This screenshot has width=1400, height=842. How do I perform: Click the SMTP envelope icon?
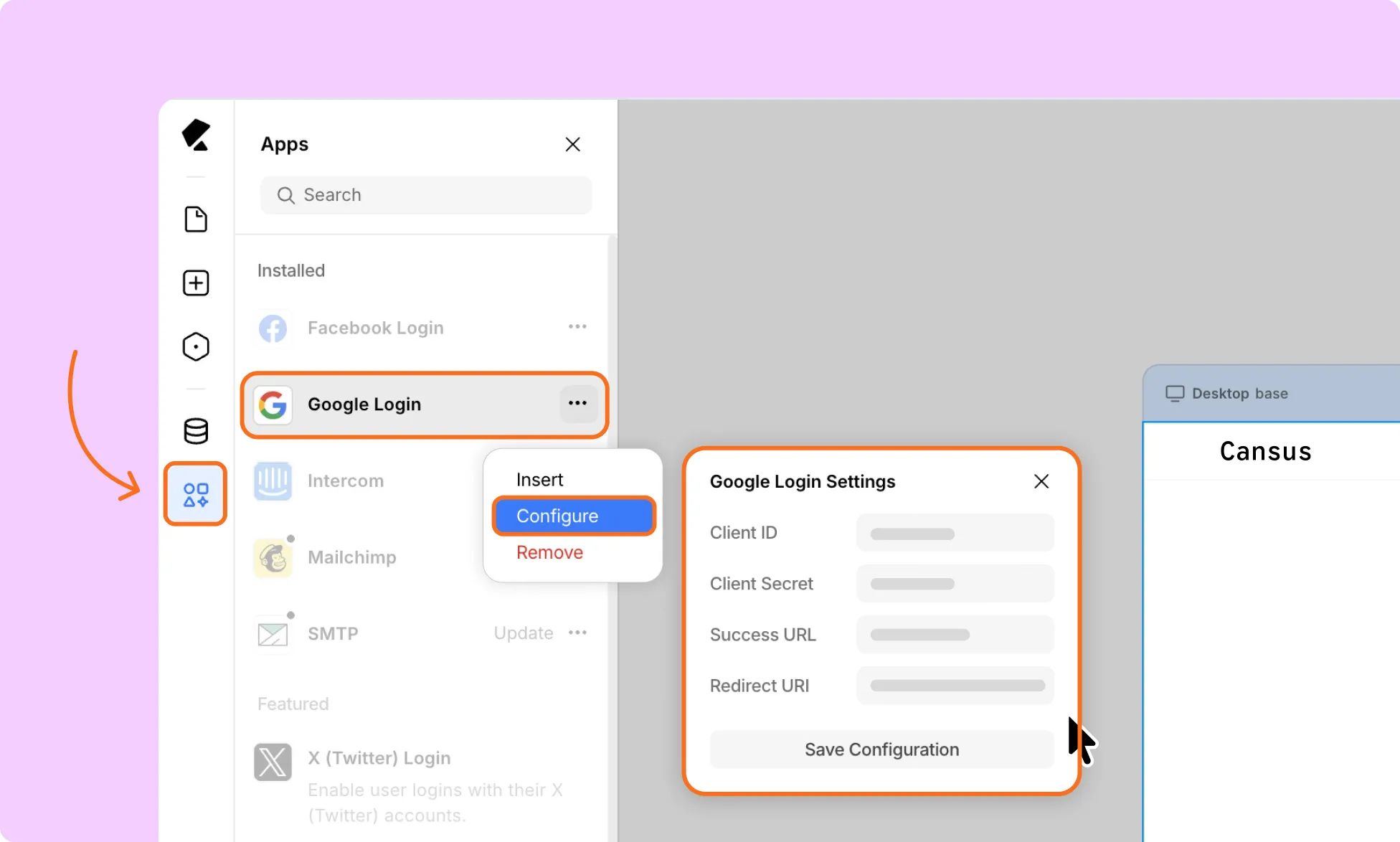[273, 634]
